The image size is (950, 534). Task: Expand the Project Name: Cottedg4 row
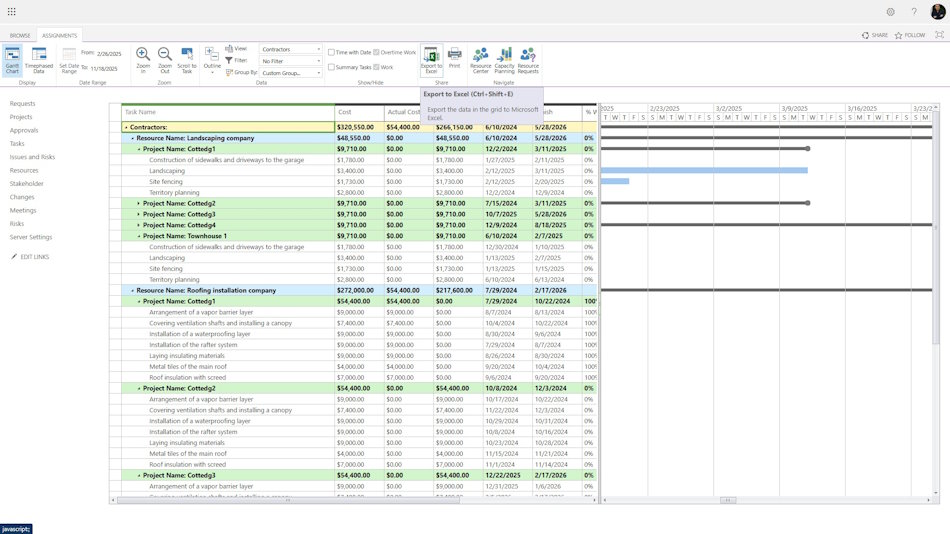click(x=139, y=225)
